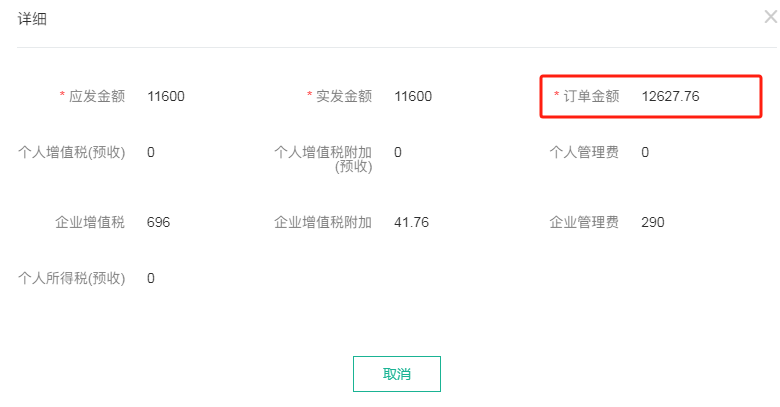Close the 详细 dialog with the X

pyautogui.click(x=770, y=17)
